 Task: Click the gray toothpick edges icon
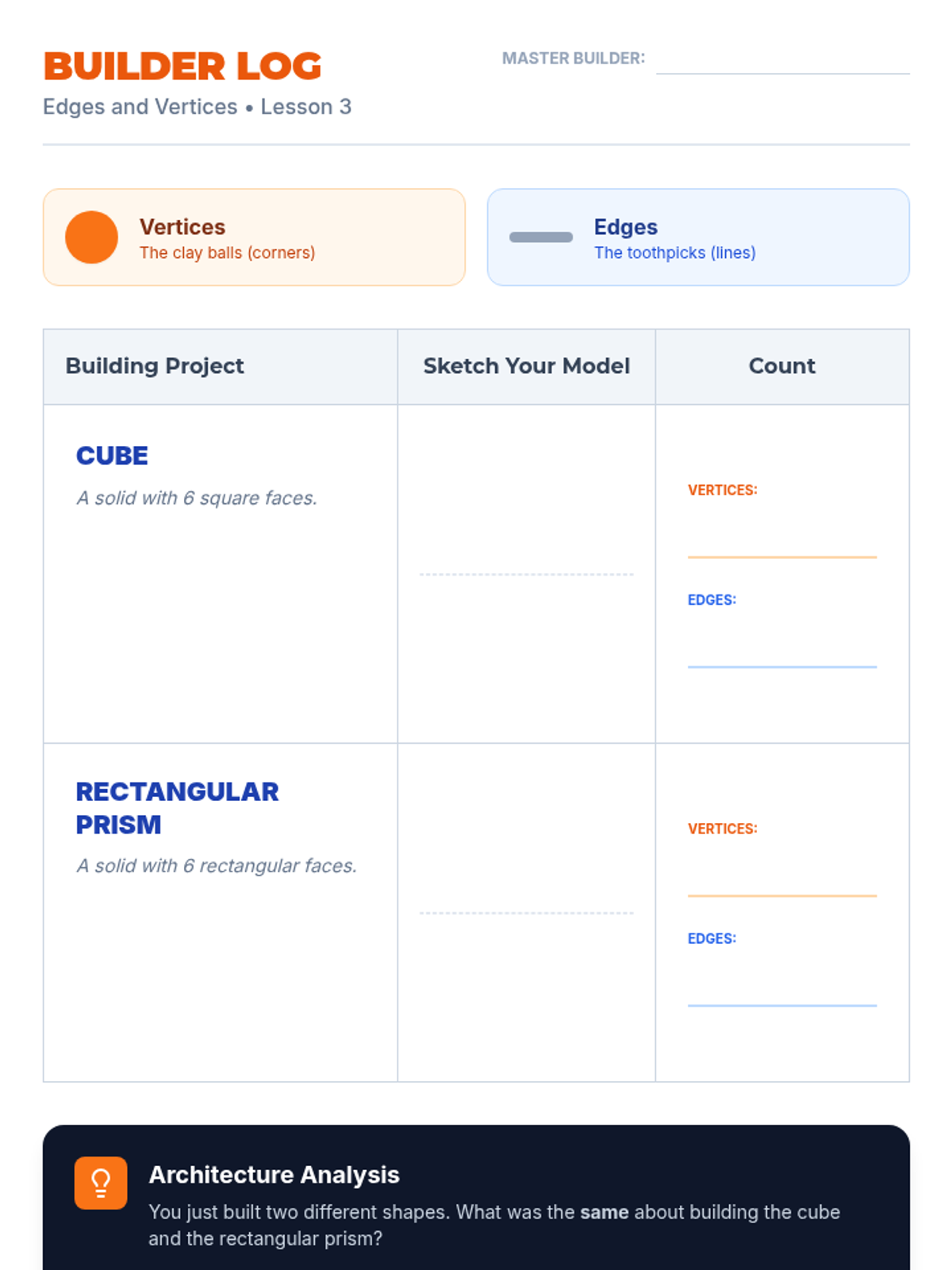tap(540, 237)
